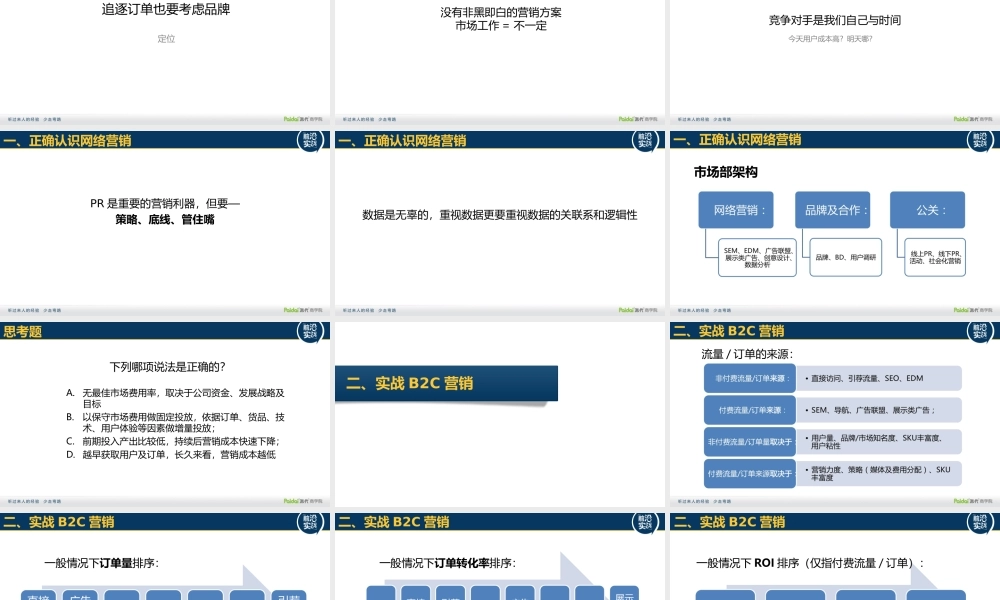
Task: Click the 展示 shape in the ROI 排序 diagram
Action: tap(936, 596)
